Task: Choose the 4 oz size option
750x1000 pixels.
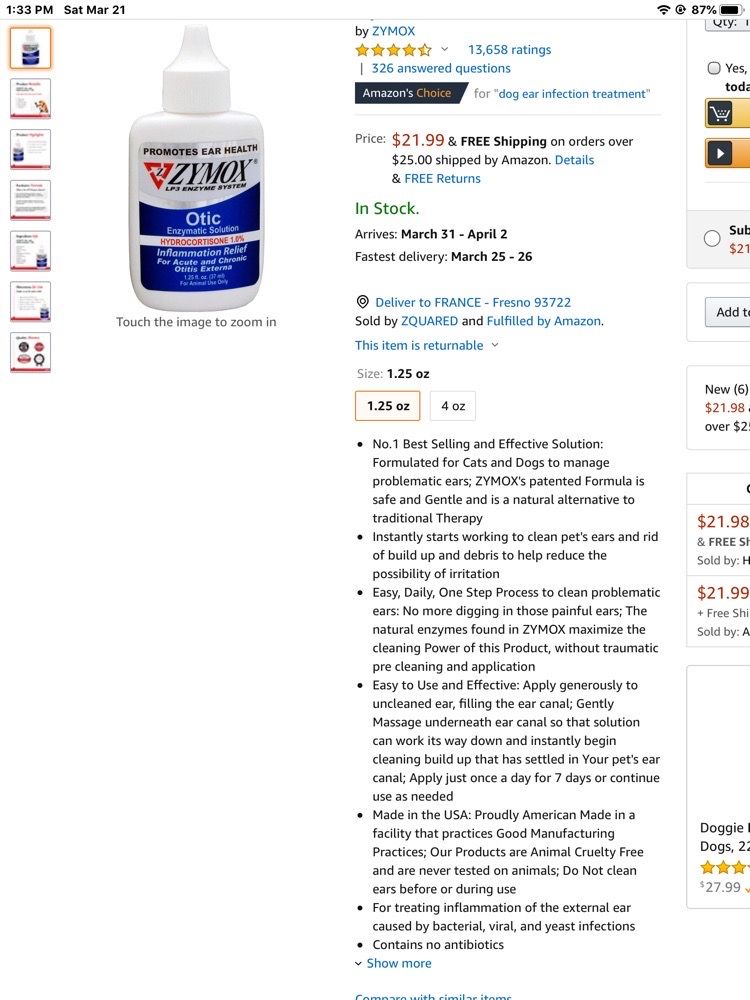Action: [453, 406]
